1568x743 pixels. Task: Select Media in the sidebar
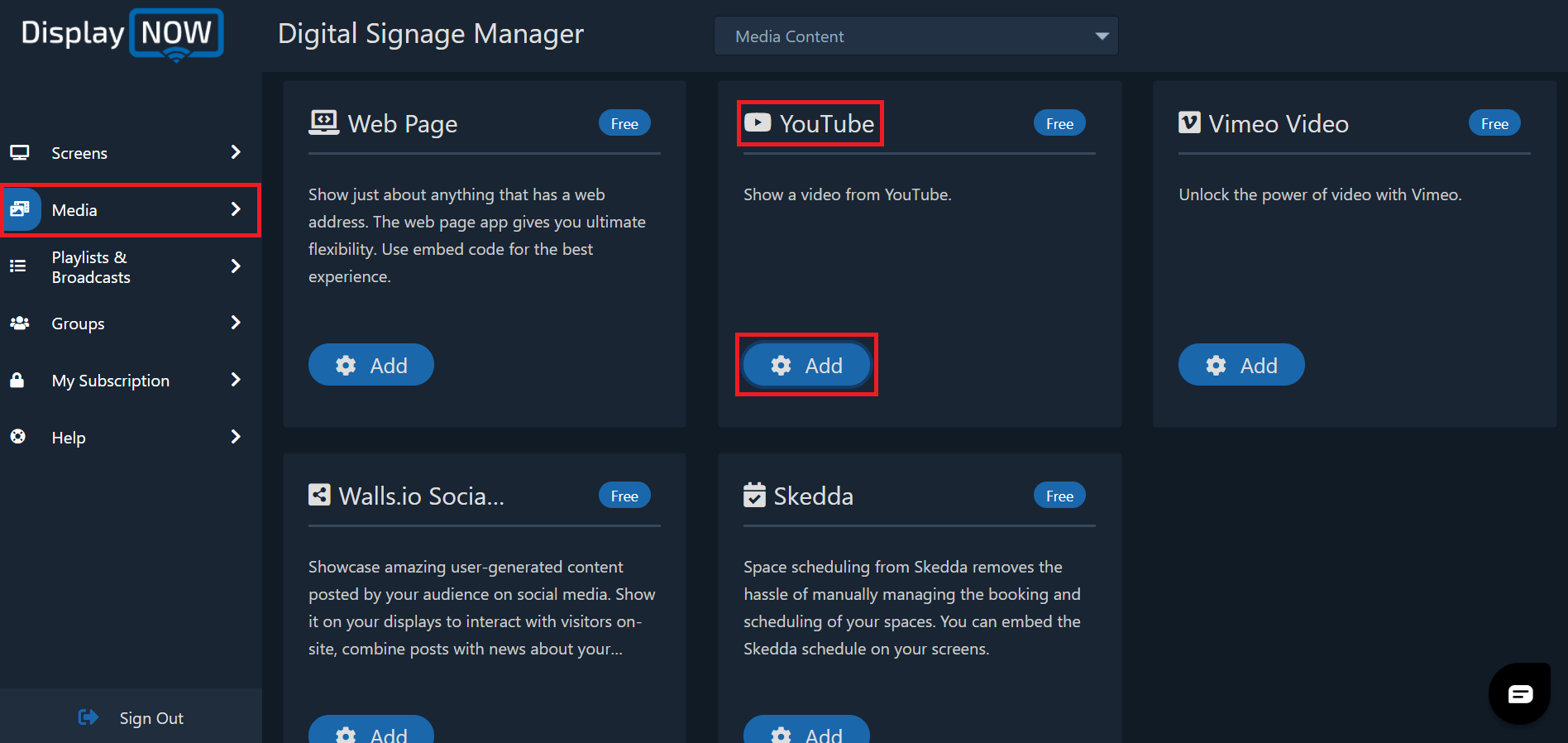pyautogui.click(x=131, y=210)
